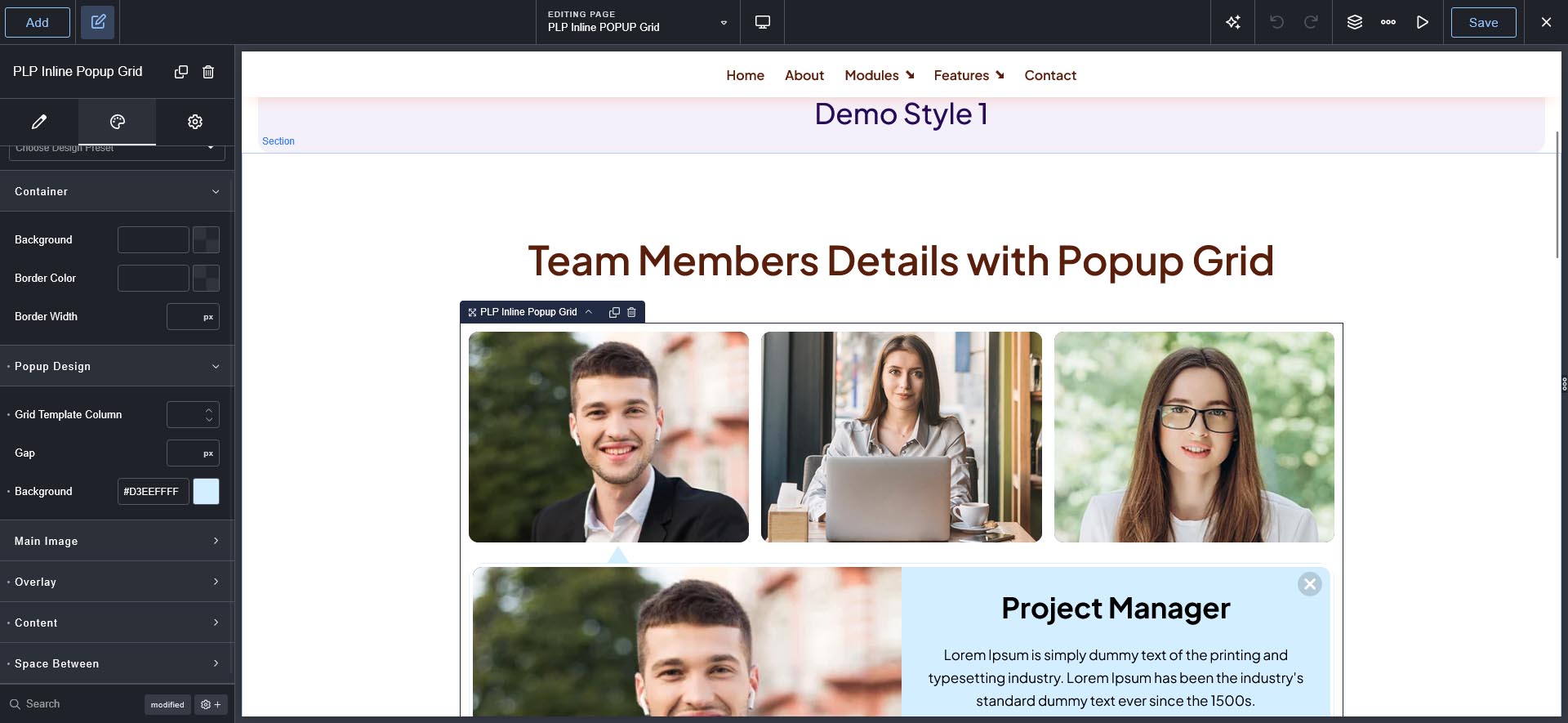Click the Undo arrow
The height and width of the screenshot is (723, 1568).
(1276, 22)
